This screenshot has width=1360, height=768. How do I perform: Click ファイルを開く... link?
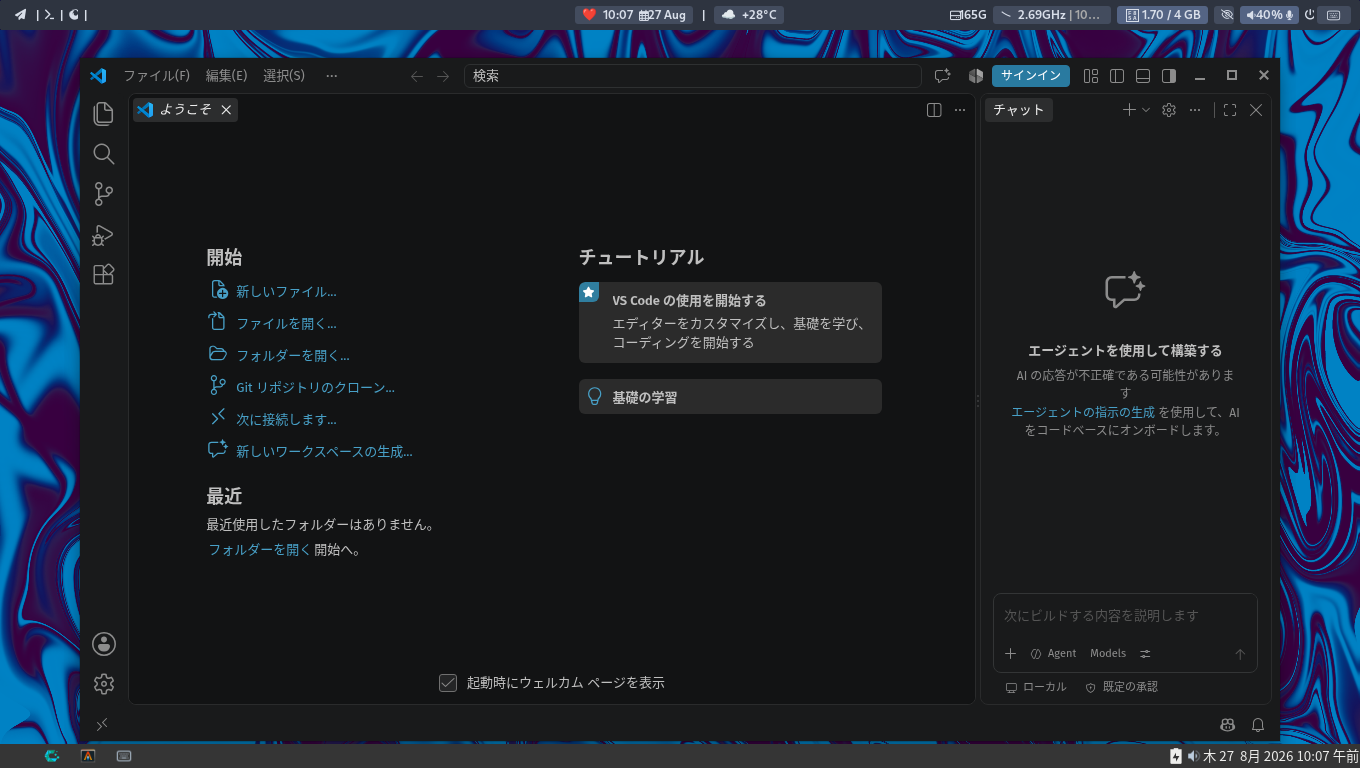click(x=286, y=324)
